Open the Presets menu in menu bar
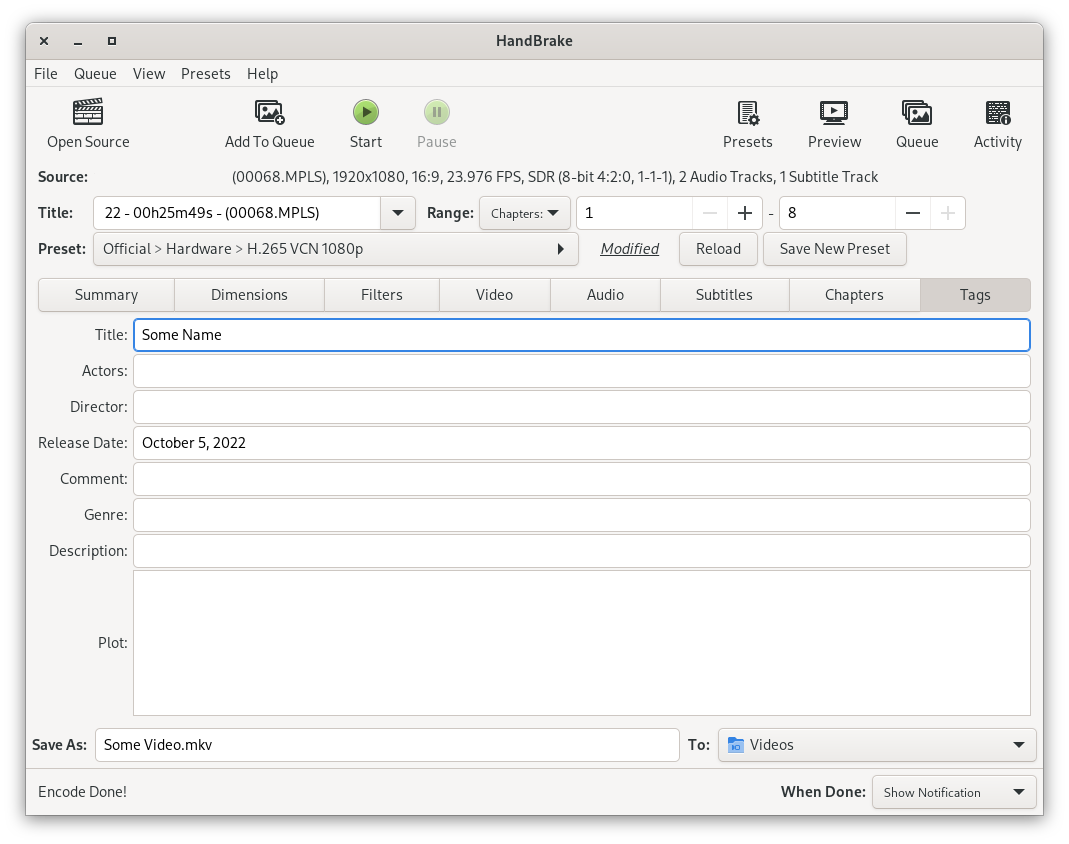The width and height of the screenshot is (1069, 844). tap(205, 74)
